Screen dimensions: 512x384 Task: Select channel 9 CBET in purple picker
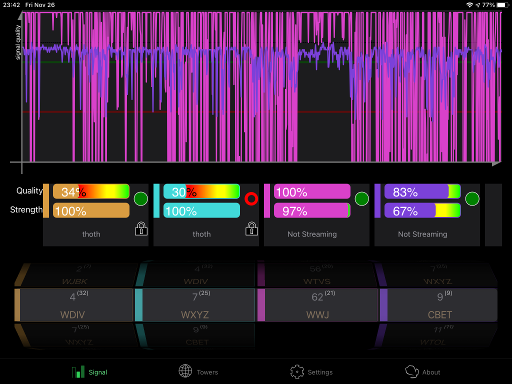coord(439,305)
